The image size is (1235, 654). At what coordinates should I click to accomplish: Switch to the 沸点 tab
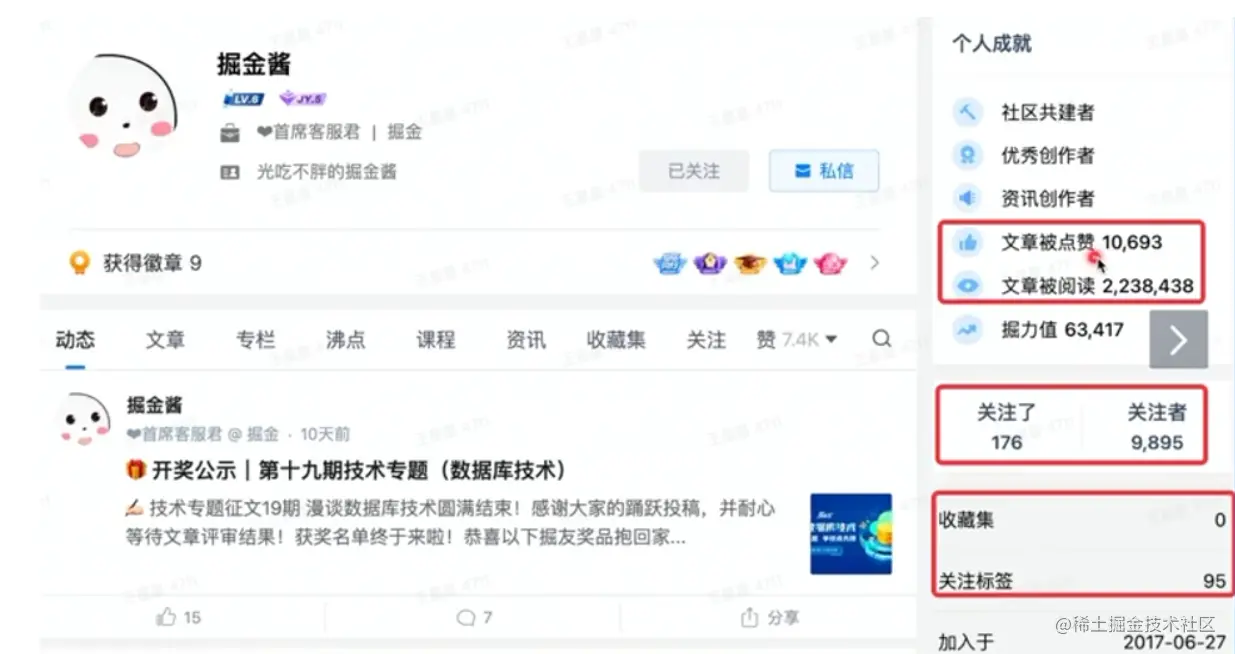point(345,340)
